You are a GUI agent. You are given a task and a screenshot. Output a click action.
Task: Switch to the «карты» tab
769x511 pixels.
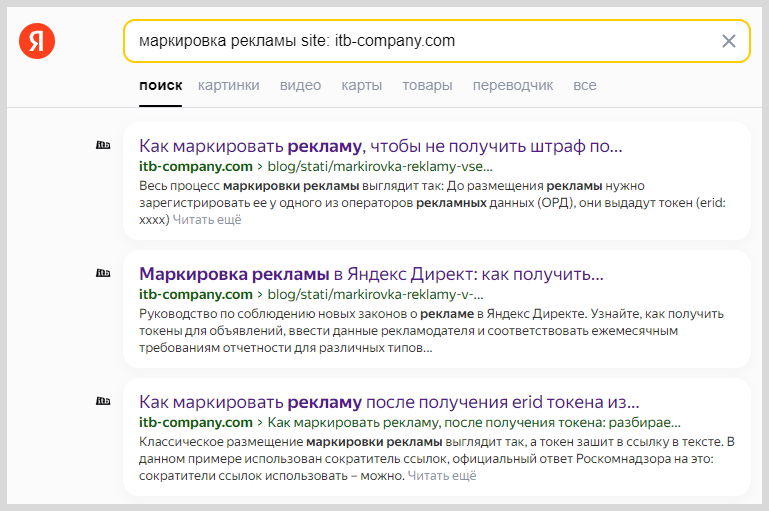(x=361, y=85)
